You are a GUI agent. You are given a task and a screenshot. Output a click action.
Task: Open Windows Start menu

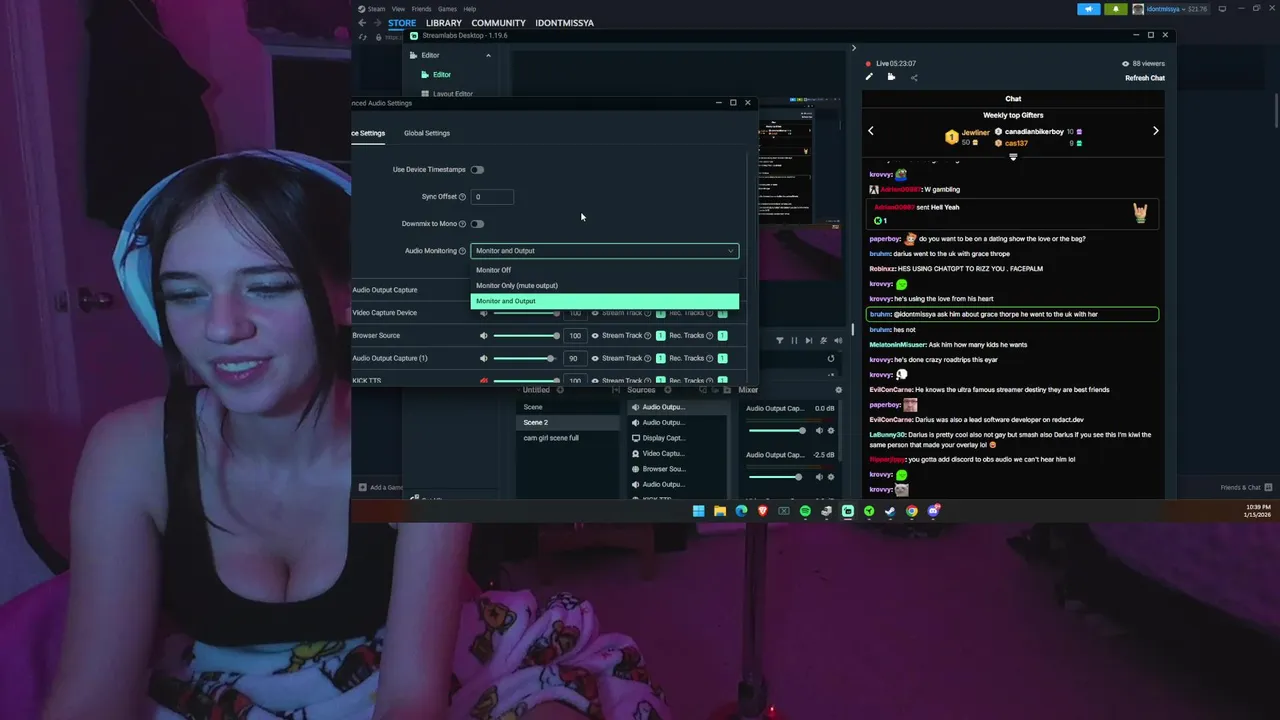tap(698, 511)
